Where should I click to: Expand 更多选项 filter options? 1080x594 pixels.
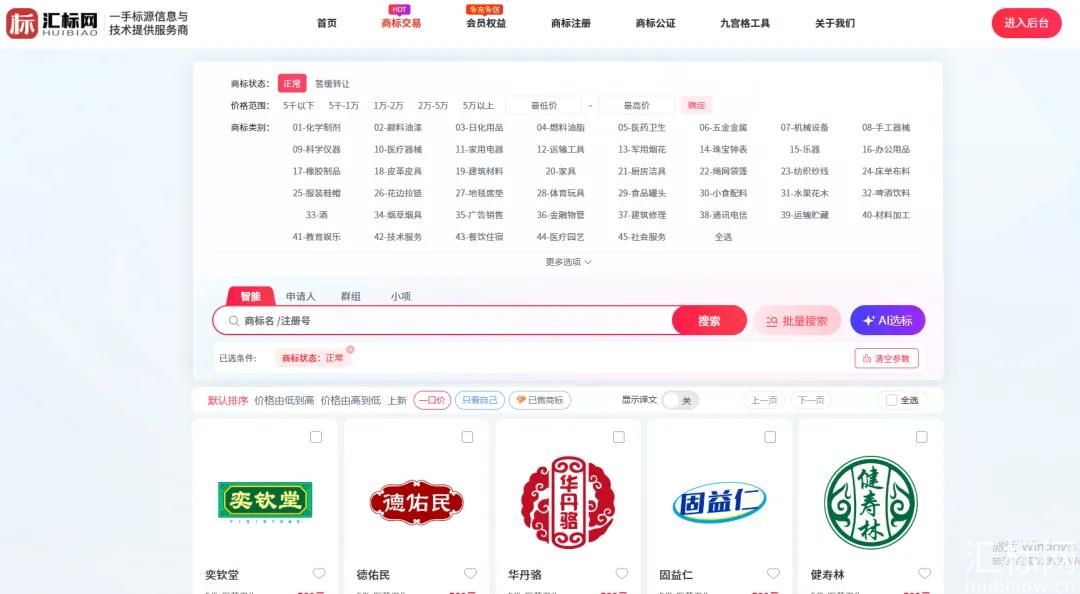pos(568,262)
